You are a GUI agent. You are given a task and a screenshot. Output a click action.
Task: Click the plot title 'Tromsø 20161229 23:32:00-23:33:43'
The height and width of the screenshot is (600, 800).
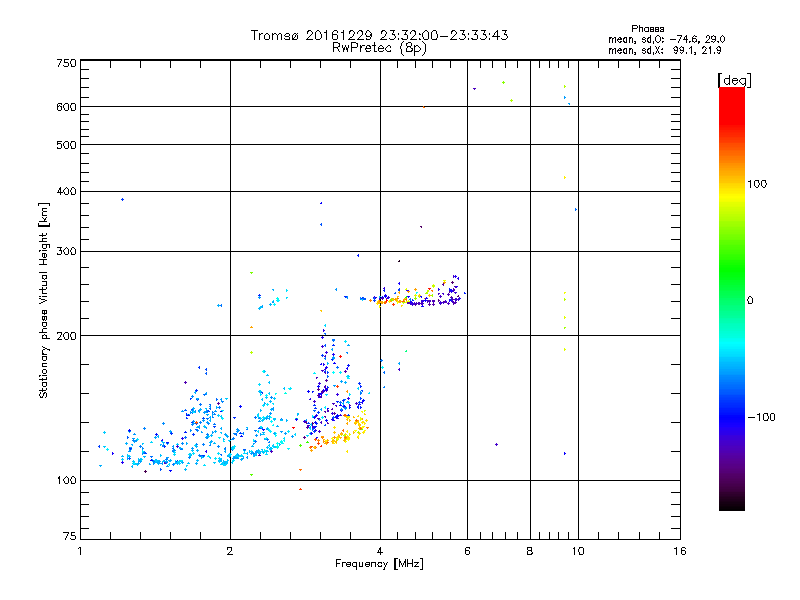380,35
